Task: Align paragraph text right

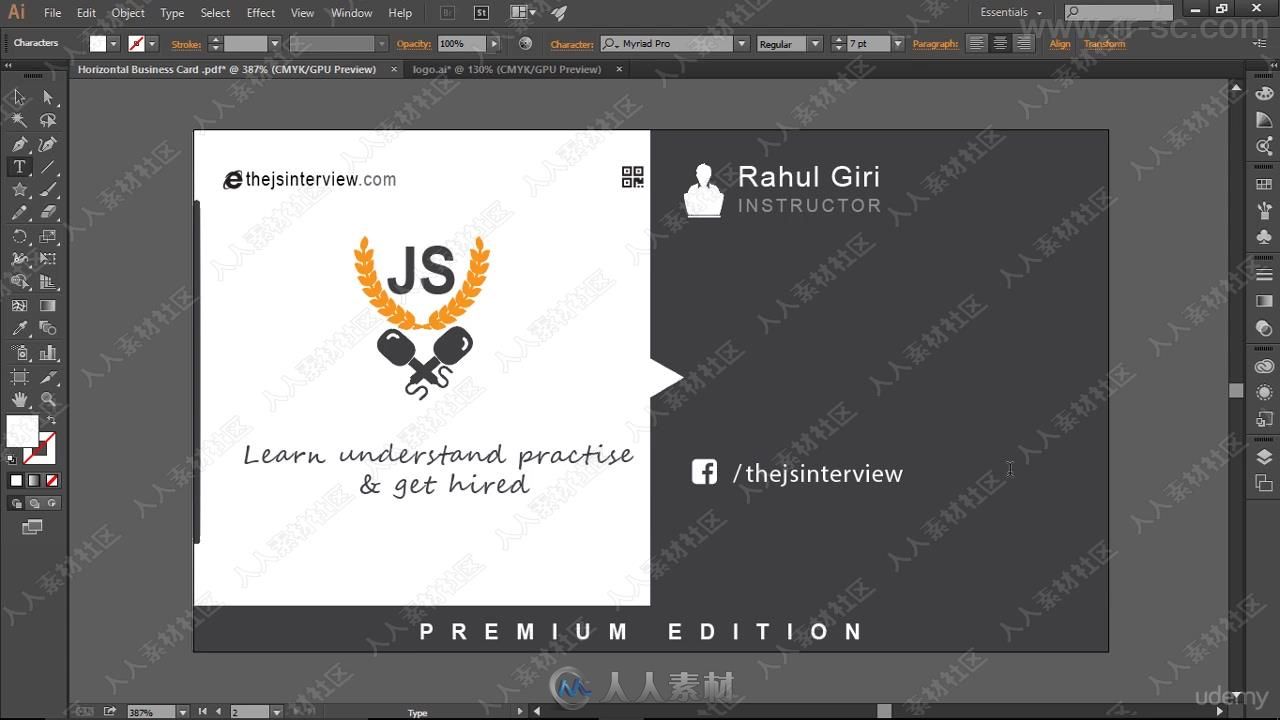Action: click(x=1023, y=44)
